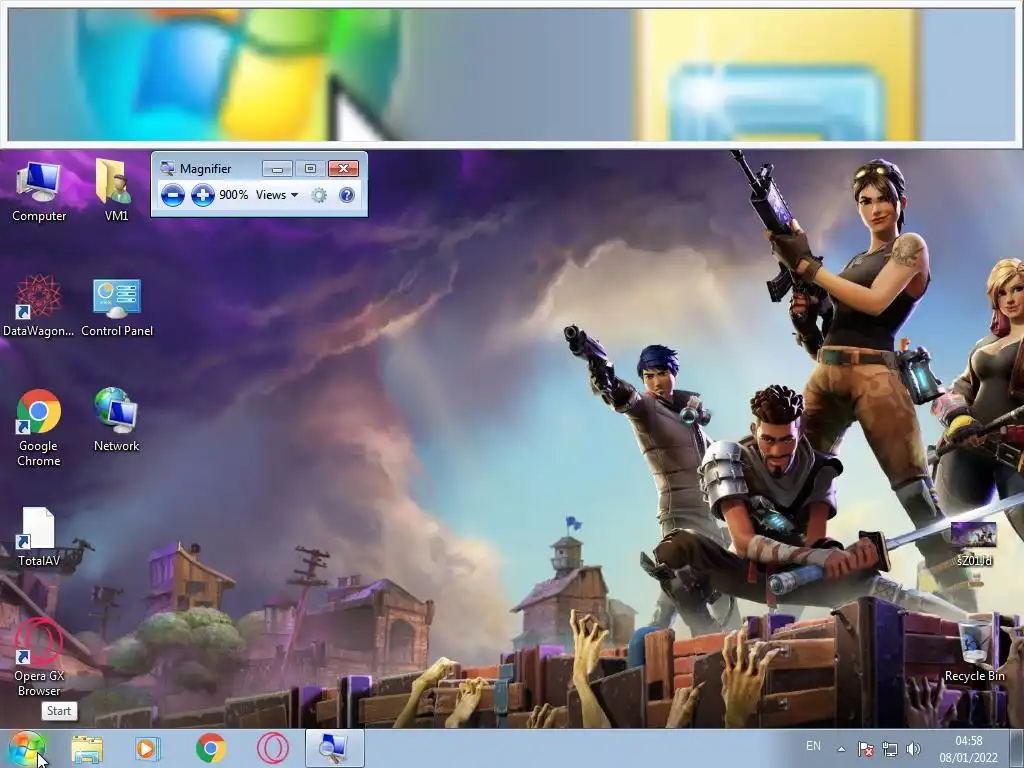Open Windows Explorer from the taskbar
Screen dimensions: 1024x768
pyautogui.click(x=87, y=749)
